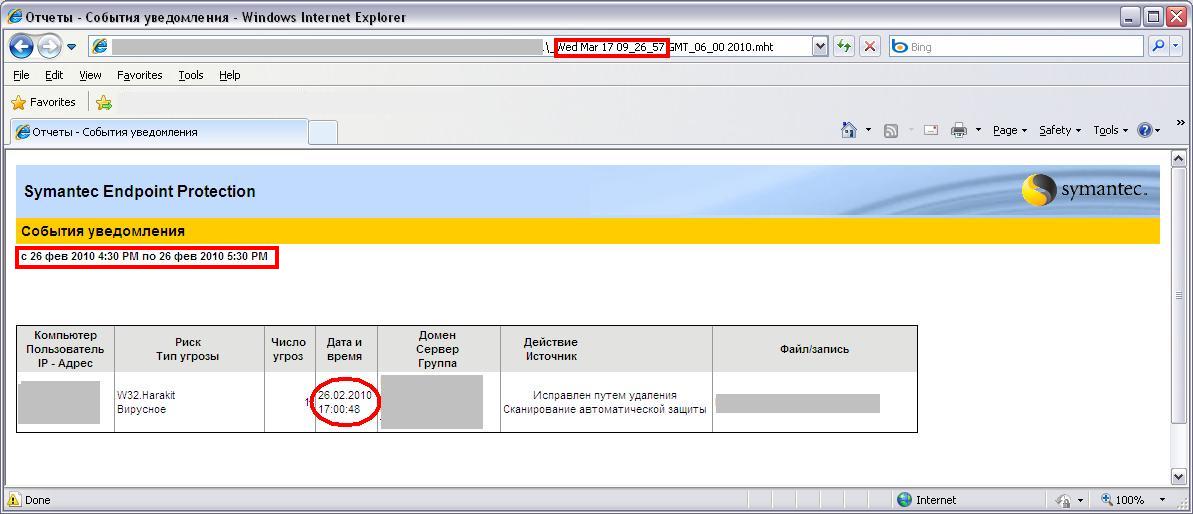Open the Page command bar menu

[1010, 130]
